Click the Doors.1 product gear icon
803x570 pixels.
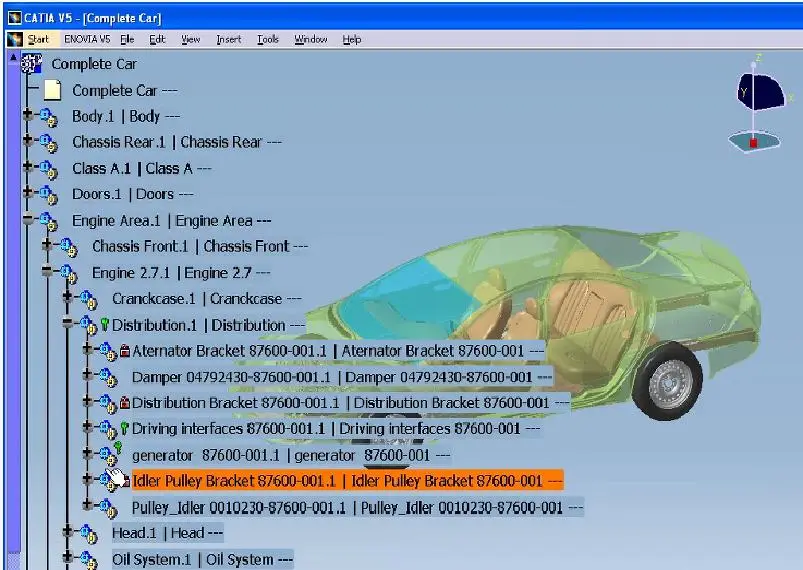[49, 196]
